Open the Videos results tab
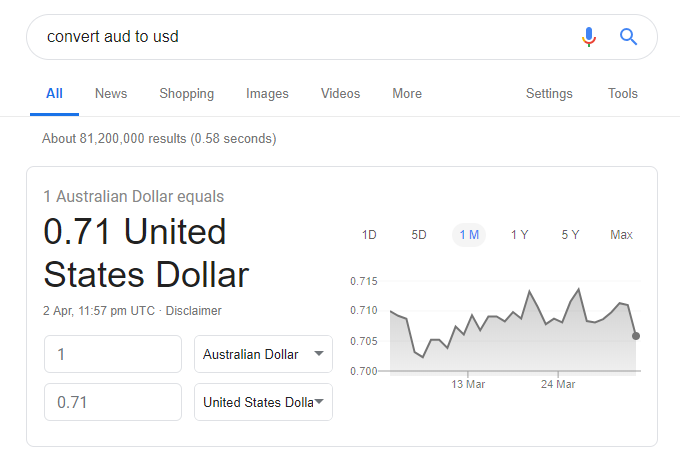 click(340, 93)
